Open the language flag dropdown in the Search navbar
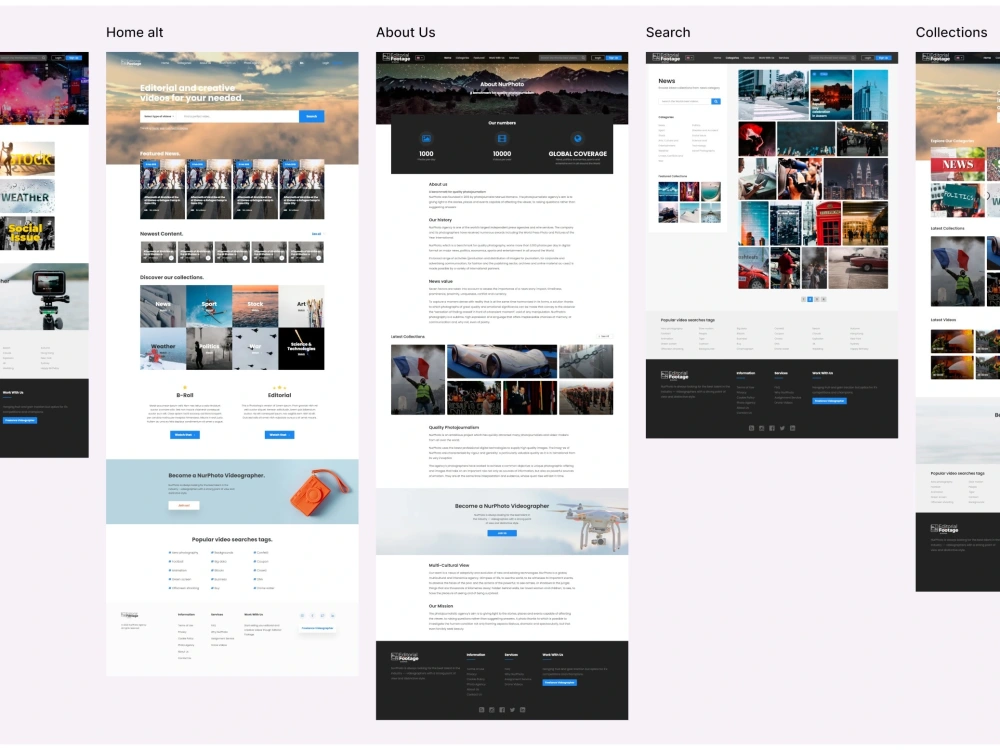The height and width of the screenshot is (750, 1000). pos(690,58)
